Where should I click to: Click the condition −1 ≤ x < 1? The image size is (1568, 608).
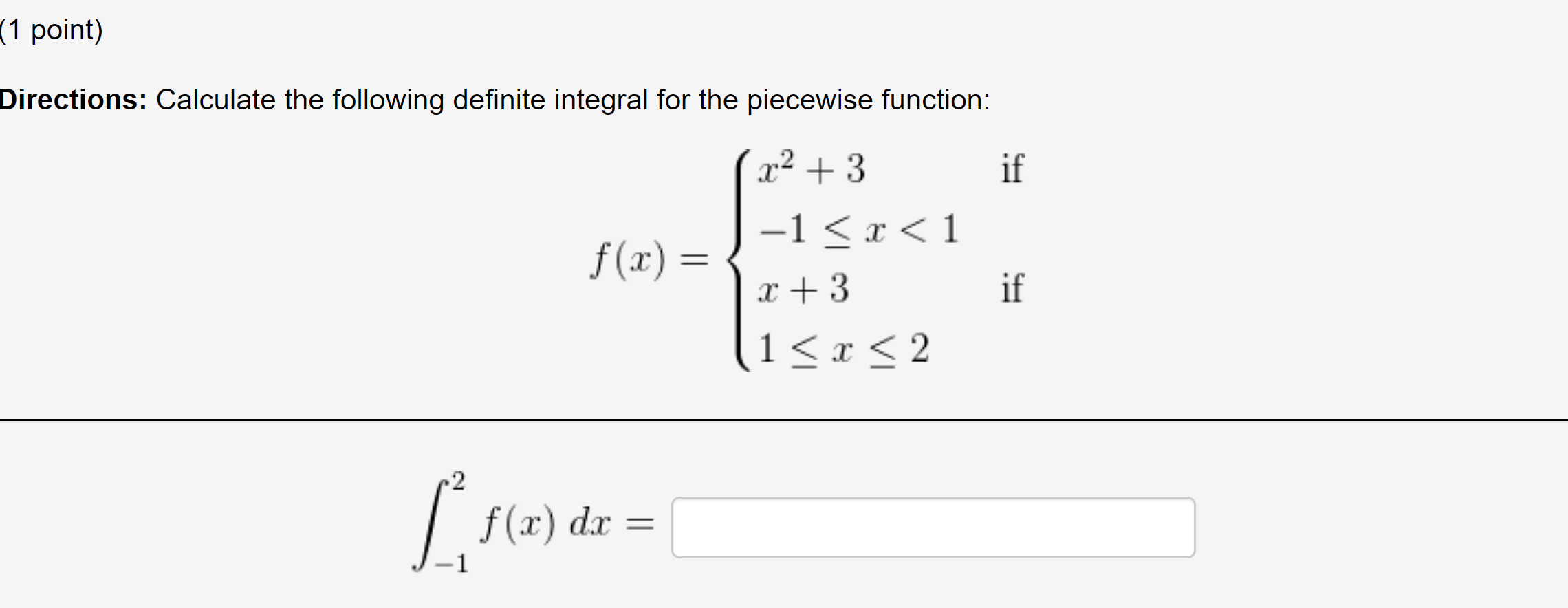tap(856, 230)
